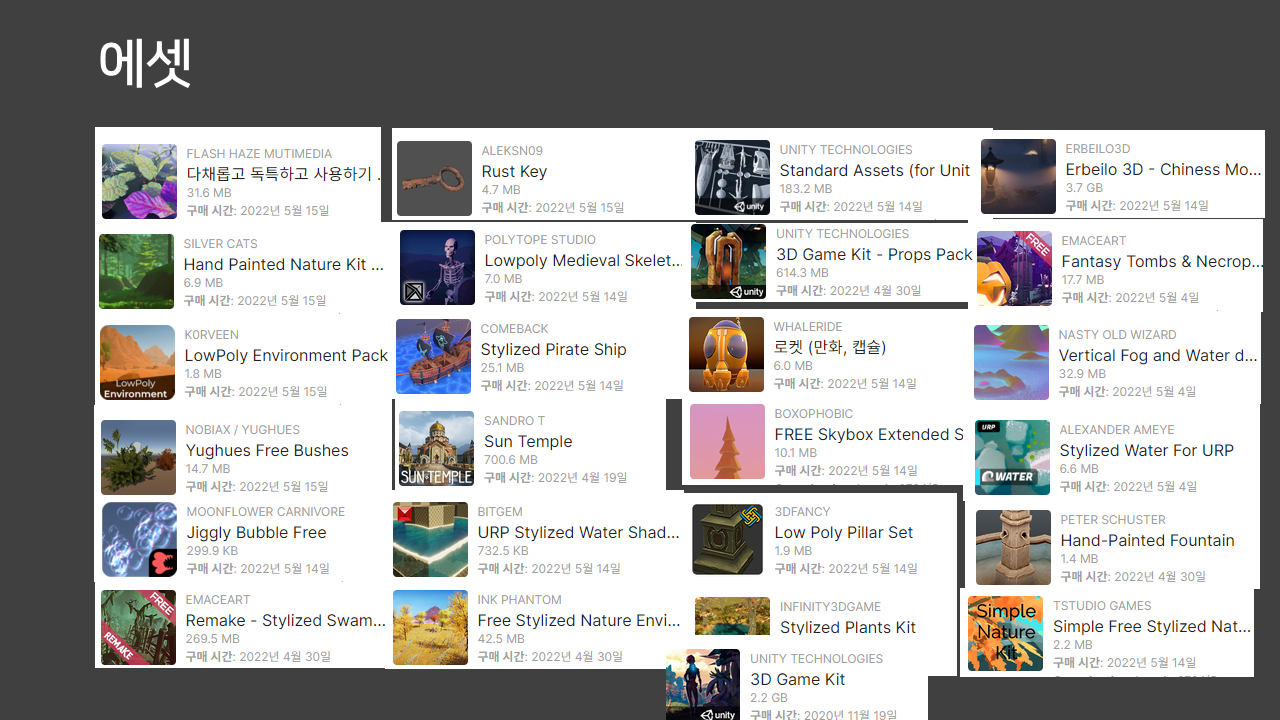Click the 700.6 MB file size text

click(510, 460)
